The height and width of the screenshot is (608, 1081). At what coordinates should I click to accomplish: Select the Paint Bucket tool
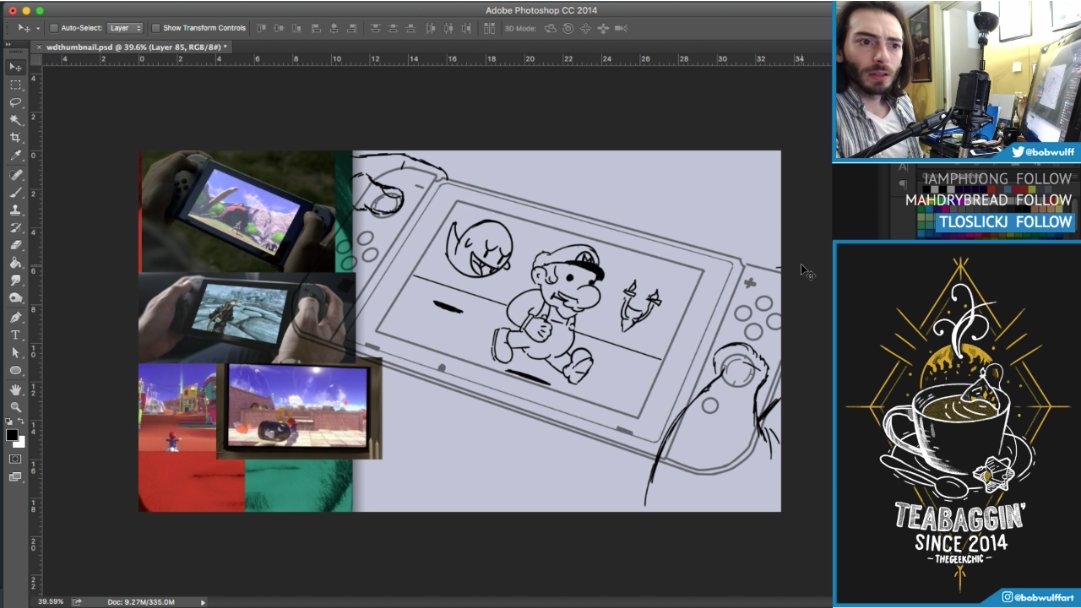[x=15, y=263]
